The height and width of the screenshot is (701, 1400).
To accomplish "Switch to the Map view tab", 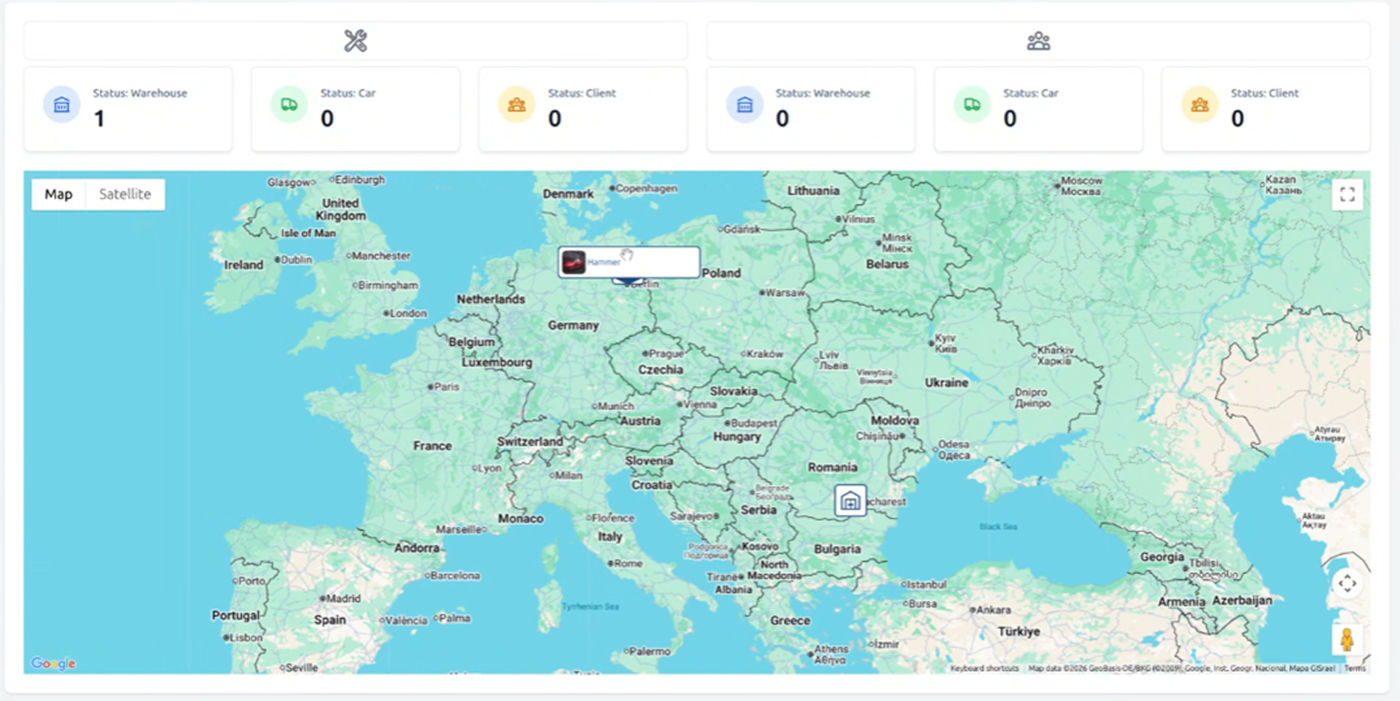I will (59, 194).
